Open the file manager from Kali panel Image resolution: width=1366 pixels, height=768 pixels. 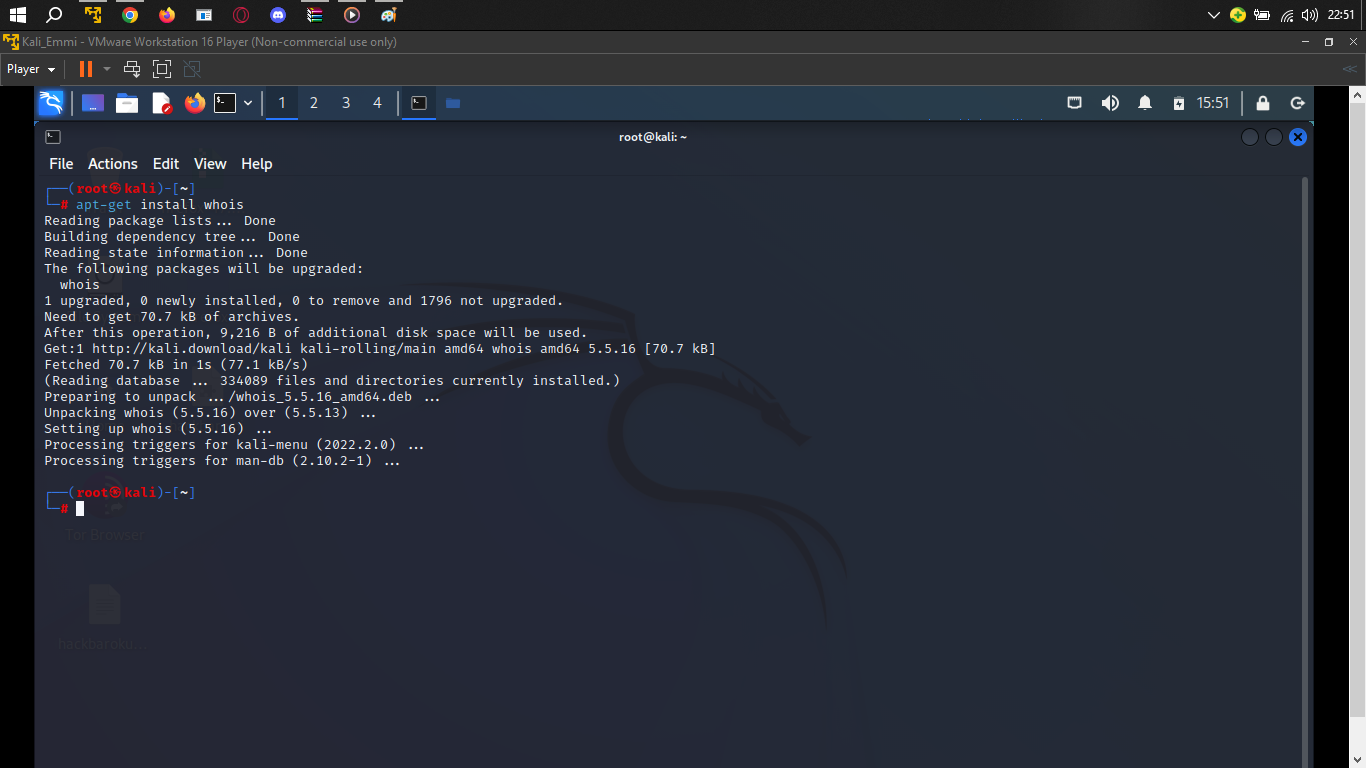[x=127, y=103]
